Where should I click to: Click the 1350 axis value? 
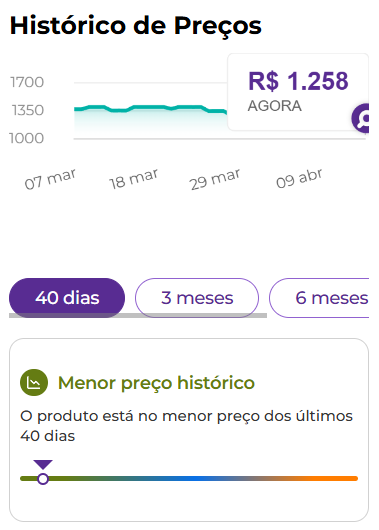point(28,110)
